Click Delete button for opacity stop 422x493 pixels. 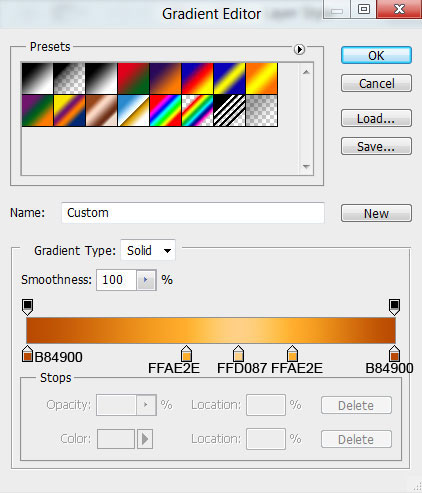point(356,405)
